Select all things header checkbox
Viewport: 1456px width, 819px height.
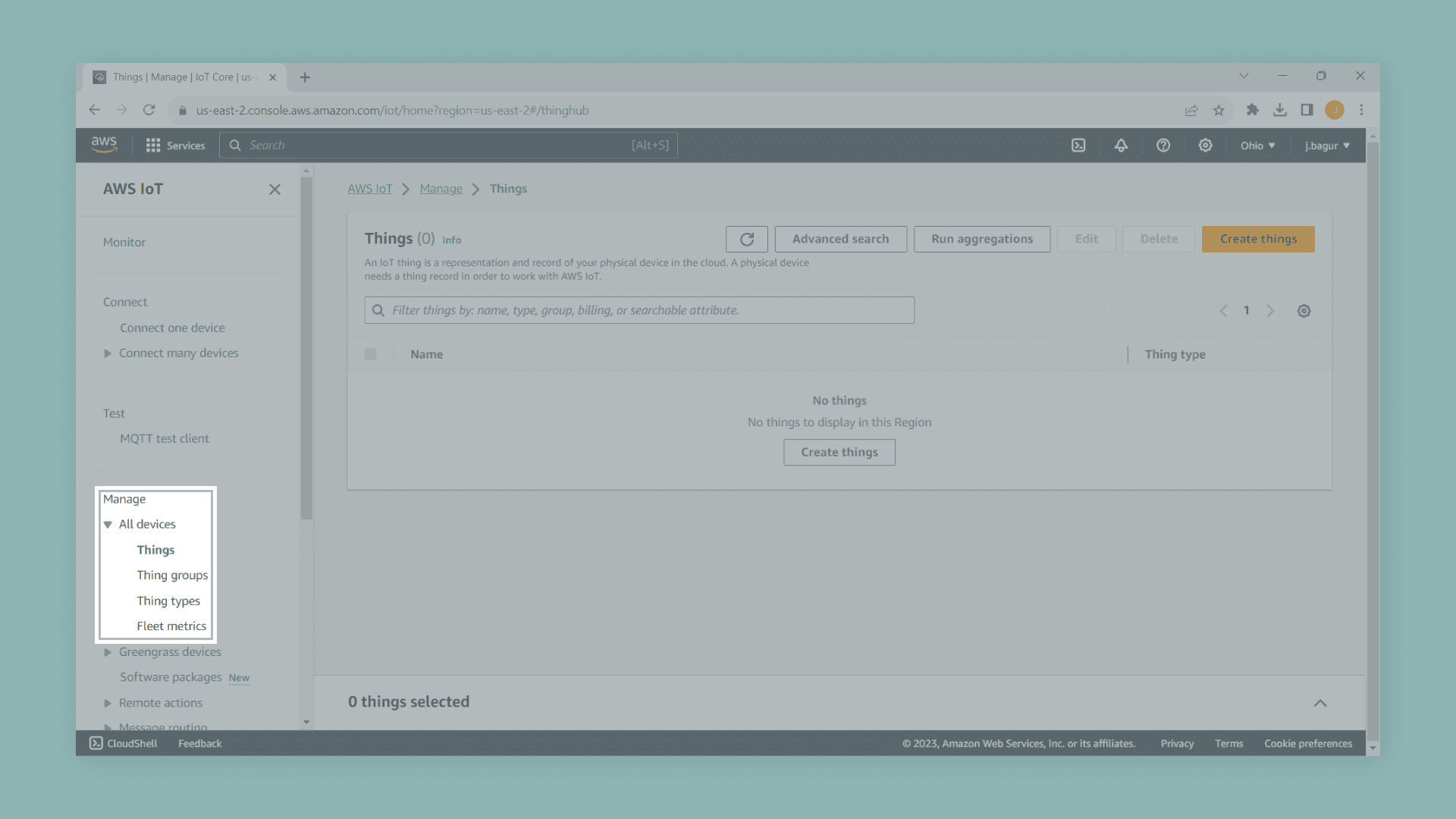(371, 354)
